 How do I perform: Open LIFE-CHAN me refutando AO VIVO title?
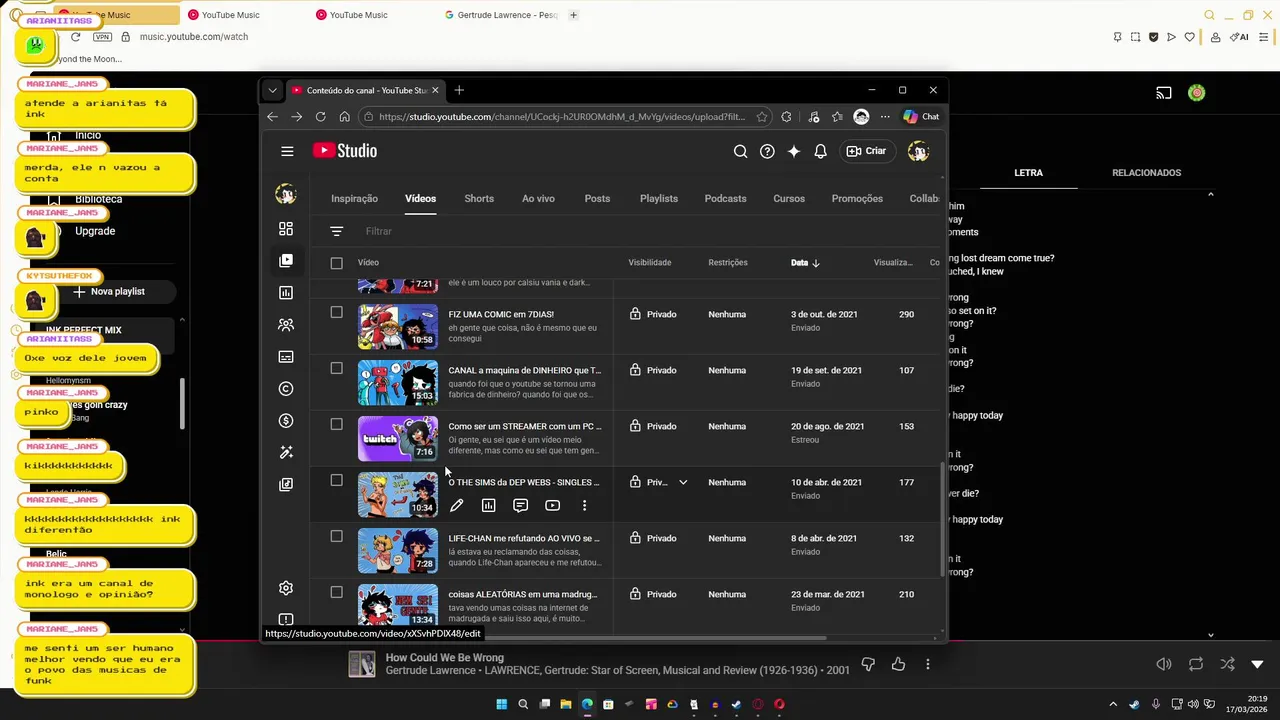pyautogui.click(x=524, y=538)
